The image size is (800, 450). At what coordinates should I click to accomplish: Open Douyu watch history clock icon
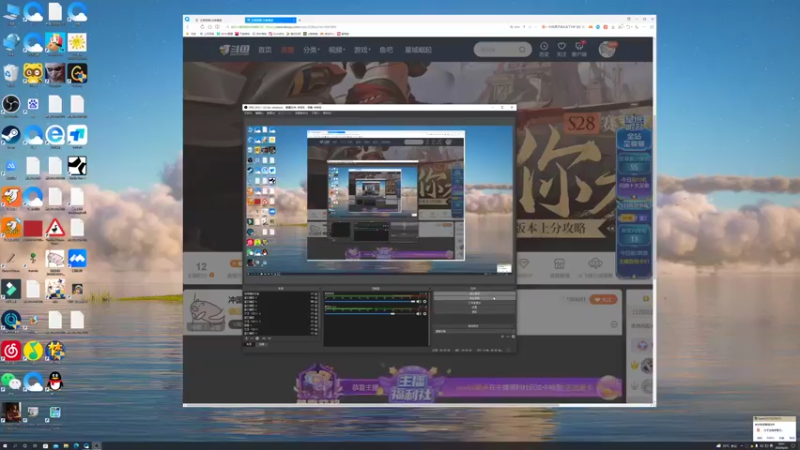[544, 47]
